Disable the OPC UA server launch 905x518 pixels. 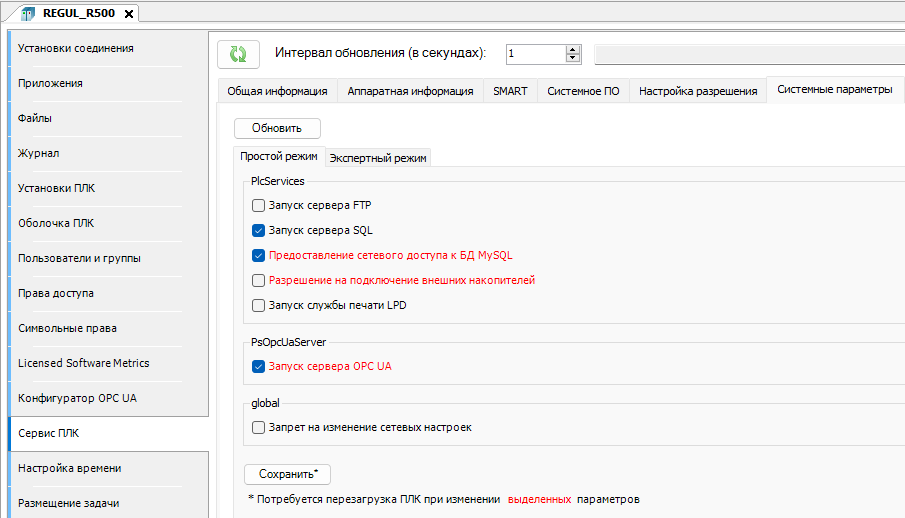258,366
